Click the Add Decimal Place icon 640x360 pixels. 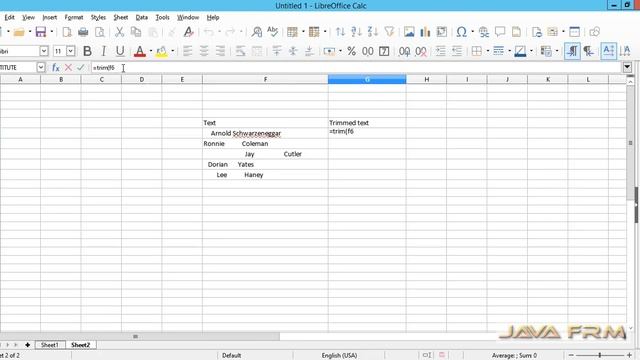(404, 51)
